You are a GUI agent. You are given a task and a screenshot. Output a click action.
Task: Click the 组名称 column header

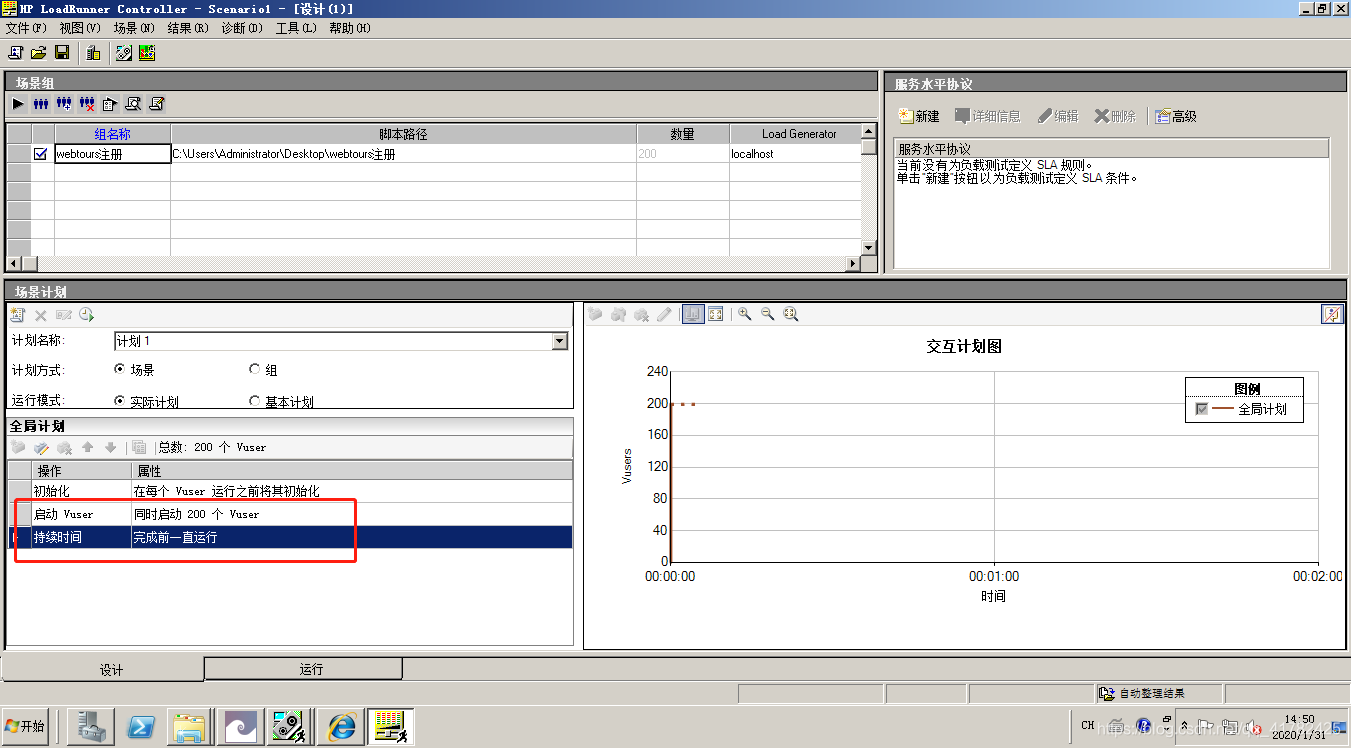click(x=113, y=134)
